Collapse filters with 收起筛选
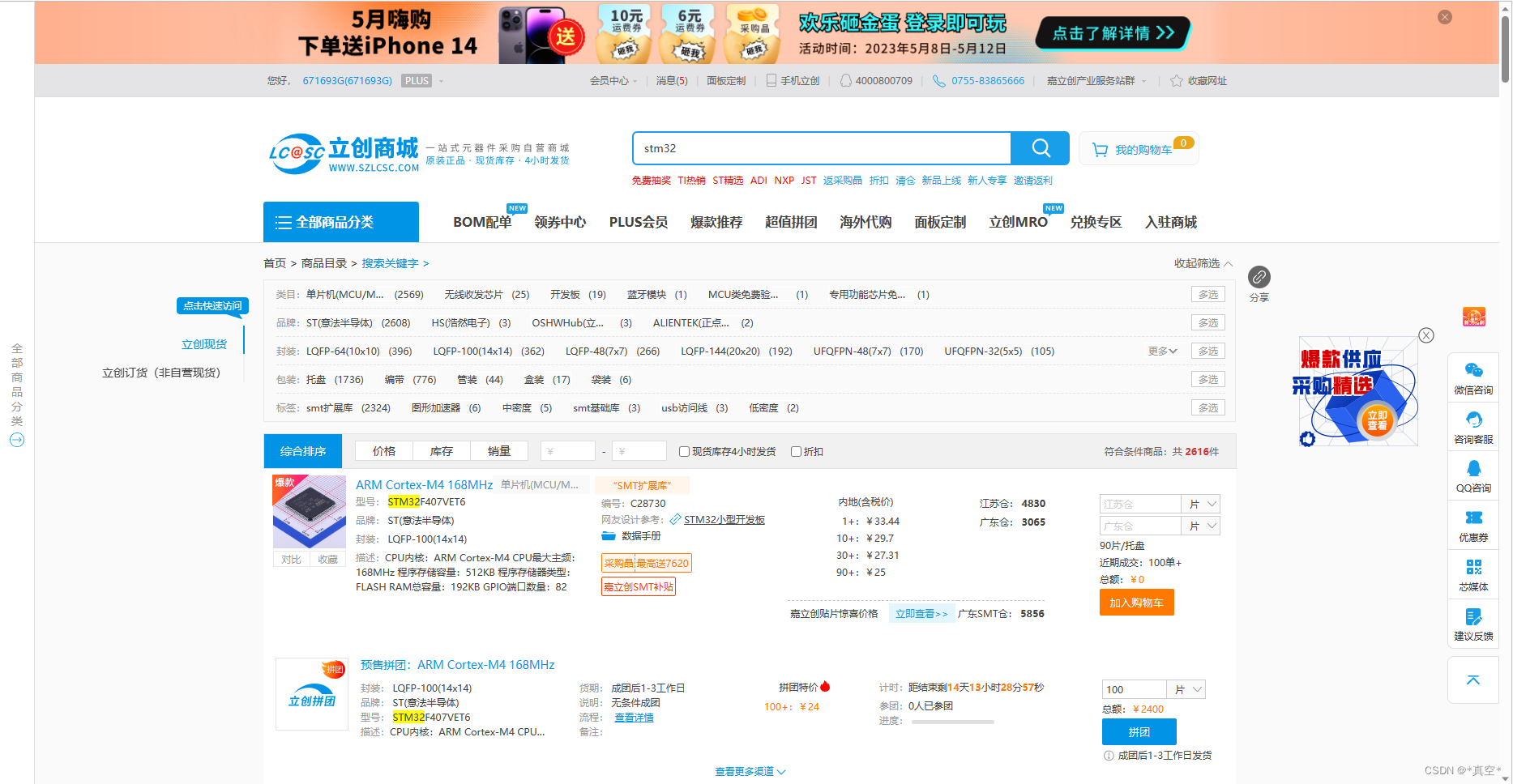 pyautogui.click(x=1203, y=263)
